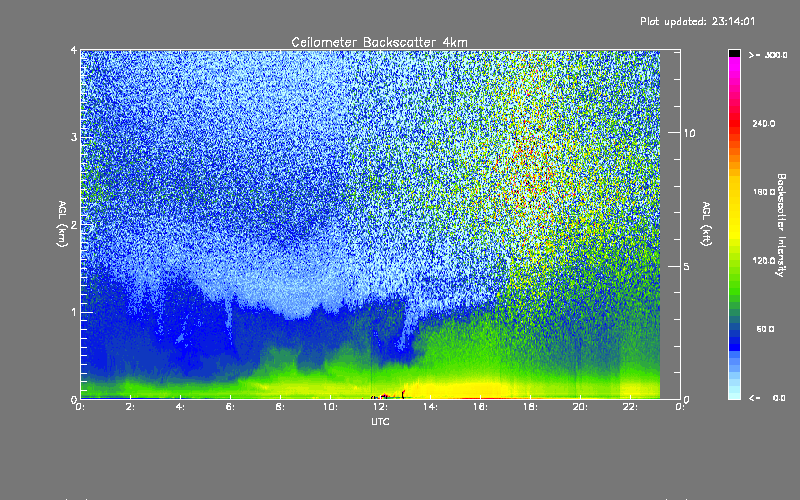This screenshot has height=500, width=800.
Task: Click the '120.0' colorbar value
Action: click(x=764, y=261)
